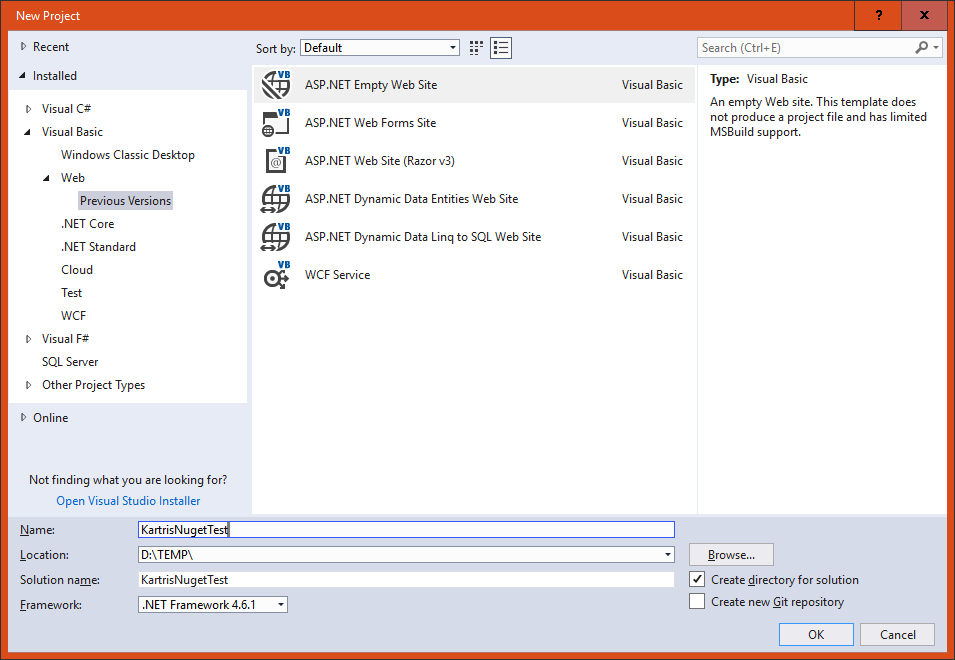Click the Dynamic Data Linq to SQL icon
This screenshot has height=660, width=955.
pos(276,237)
